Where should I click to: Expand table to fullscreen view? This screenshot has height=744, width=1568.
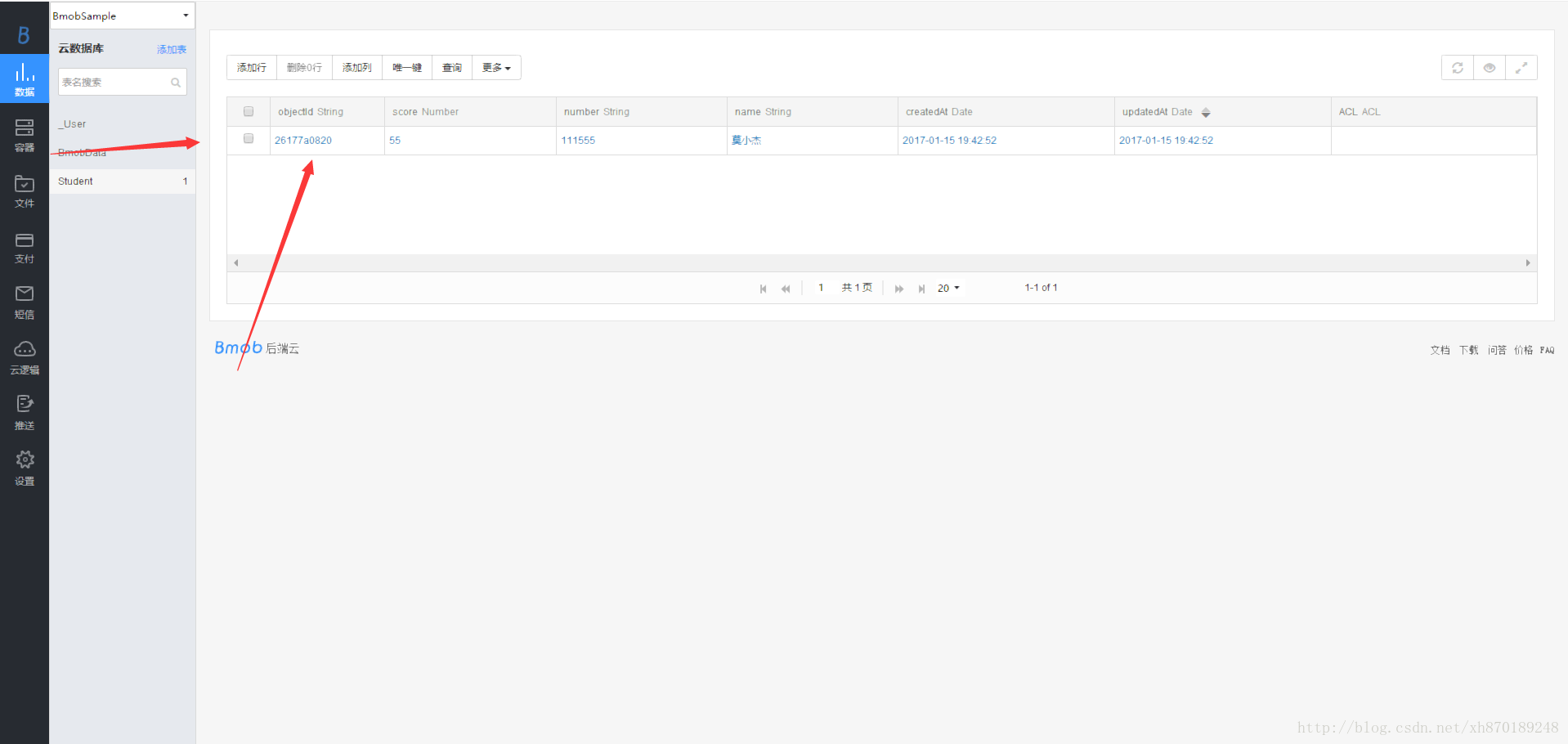[1521, 68]
